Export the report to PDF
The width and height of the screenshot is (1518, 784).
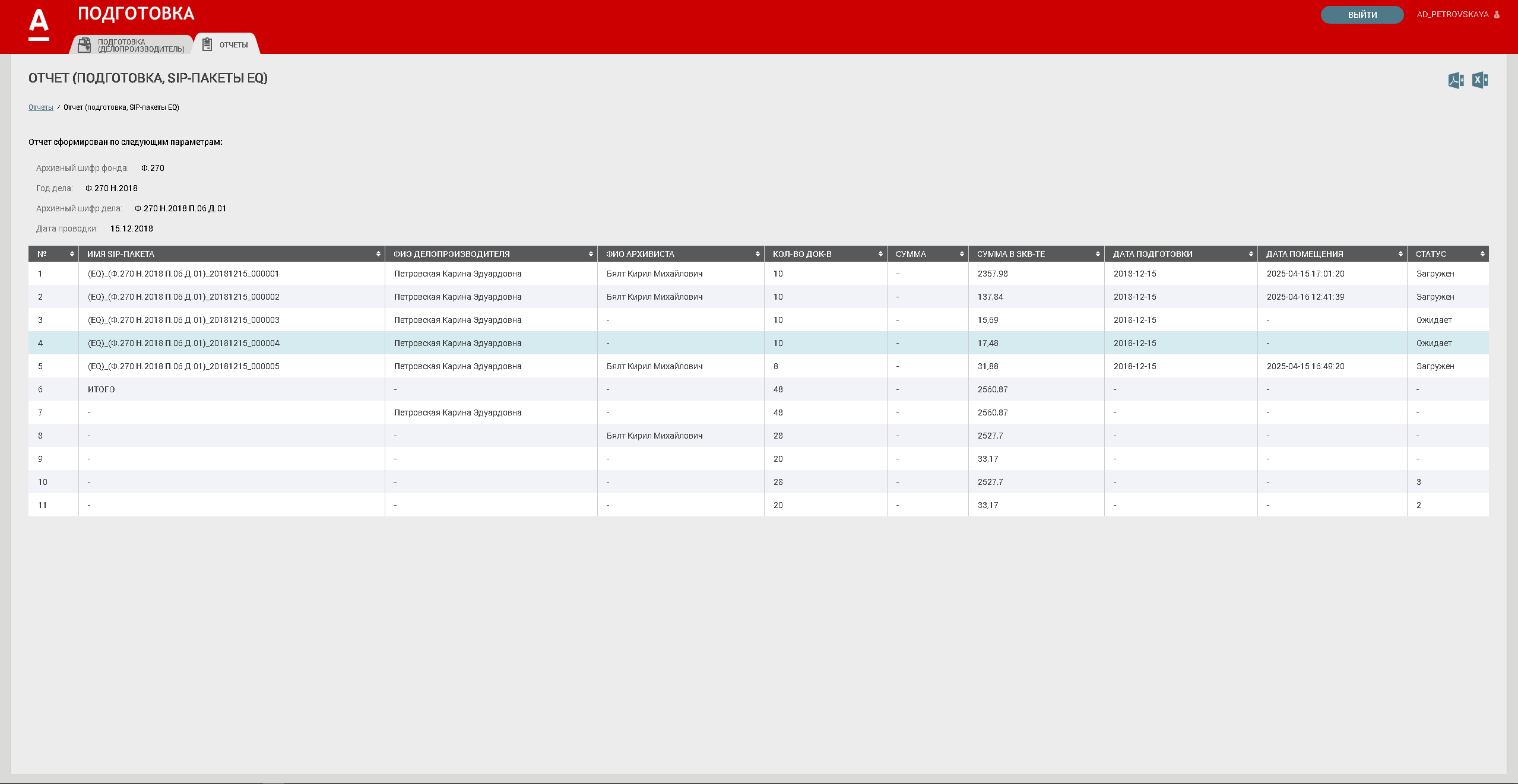pyautogui.click(x=1456, y=80)
